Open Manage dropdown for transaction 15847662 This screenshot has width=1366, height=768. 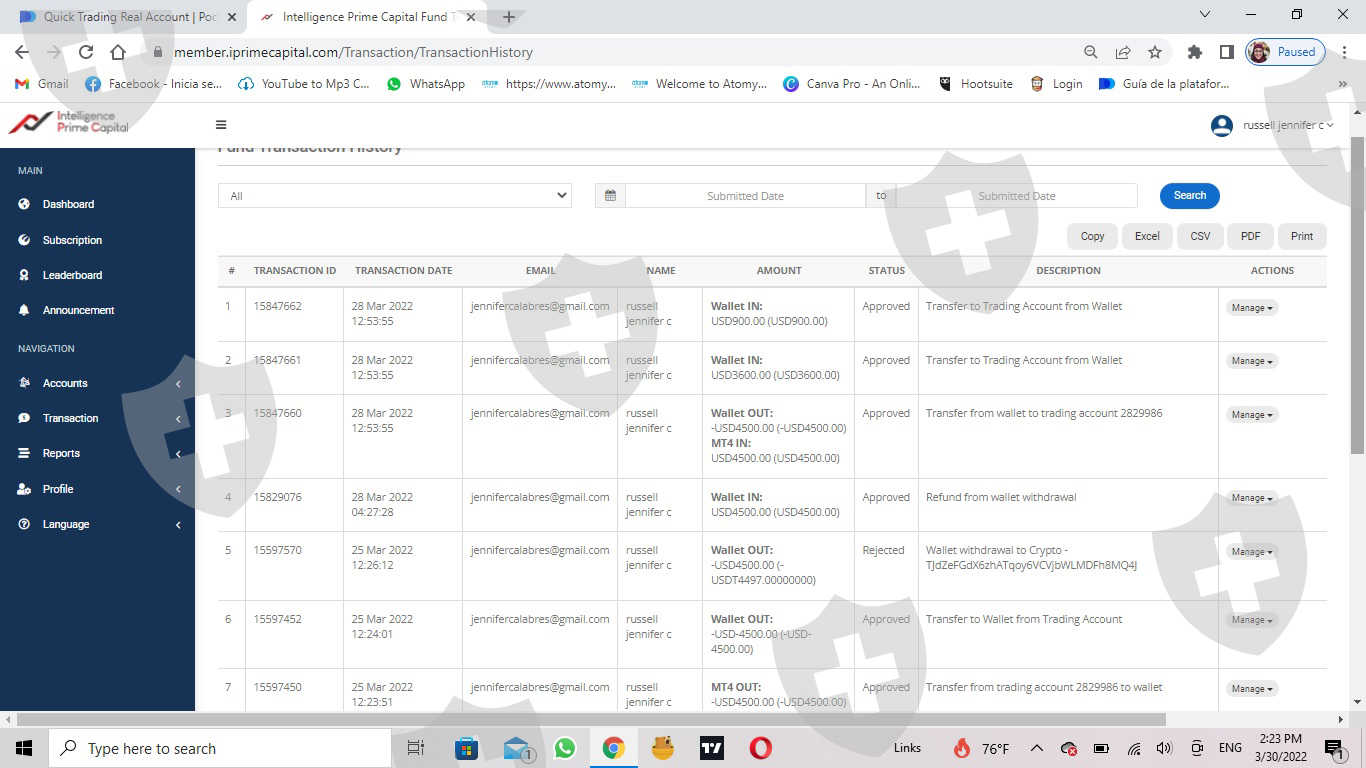tap(1252, 308)
